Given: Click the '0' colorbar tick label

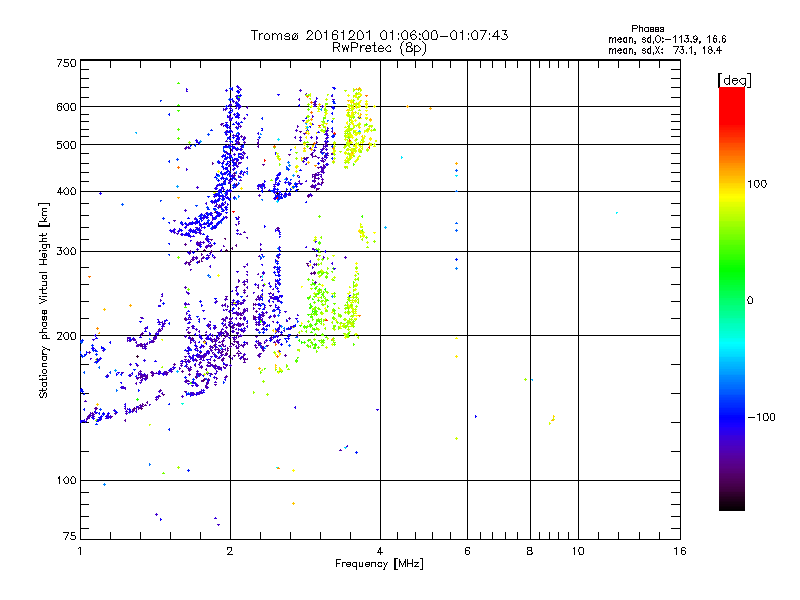Looking at the screenshot, I should (749, 301).
